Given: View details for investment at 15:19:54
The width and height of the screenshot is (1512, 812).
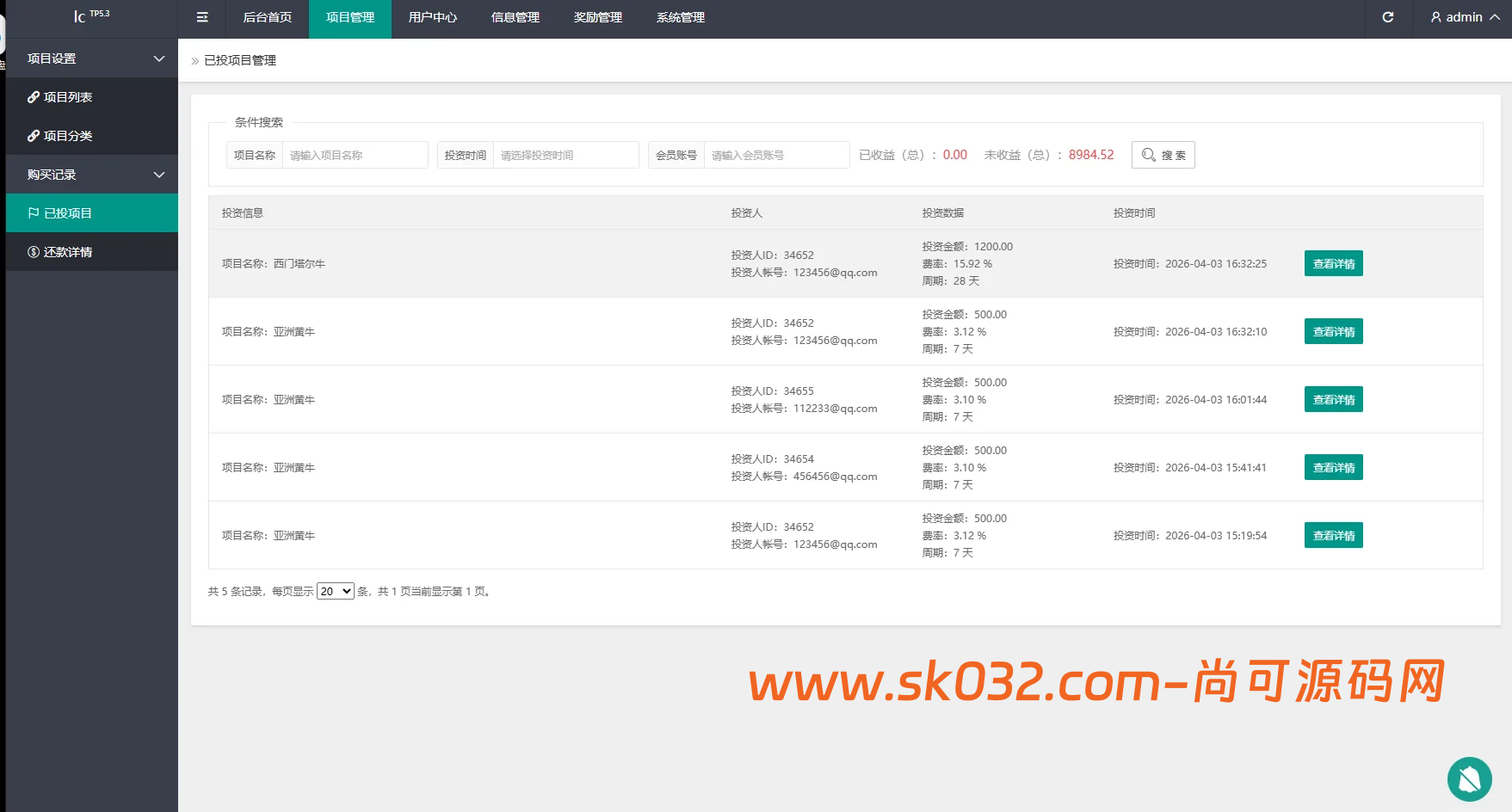Looking at the screenshot, I should pyautogui.click(x=1333, y=535).
